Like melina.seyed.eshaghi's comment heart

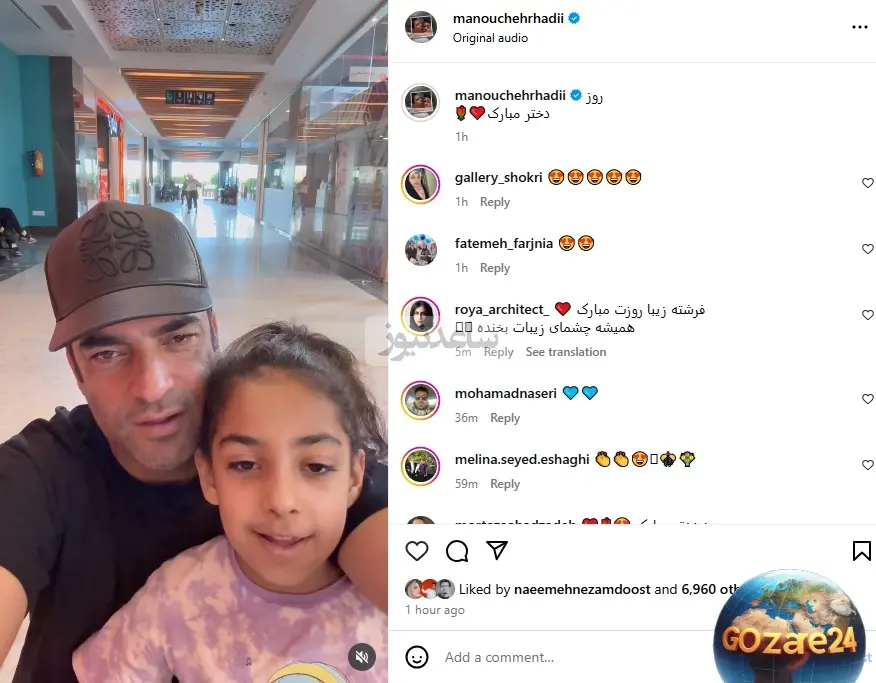click(868, 465)
